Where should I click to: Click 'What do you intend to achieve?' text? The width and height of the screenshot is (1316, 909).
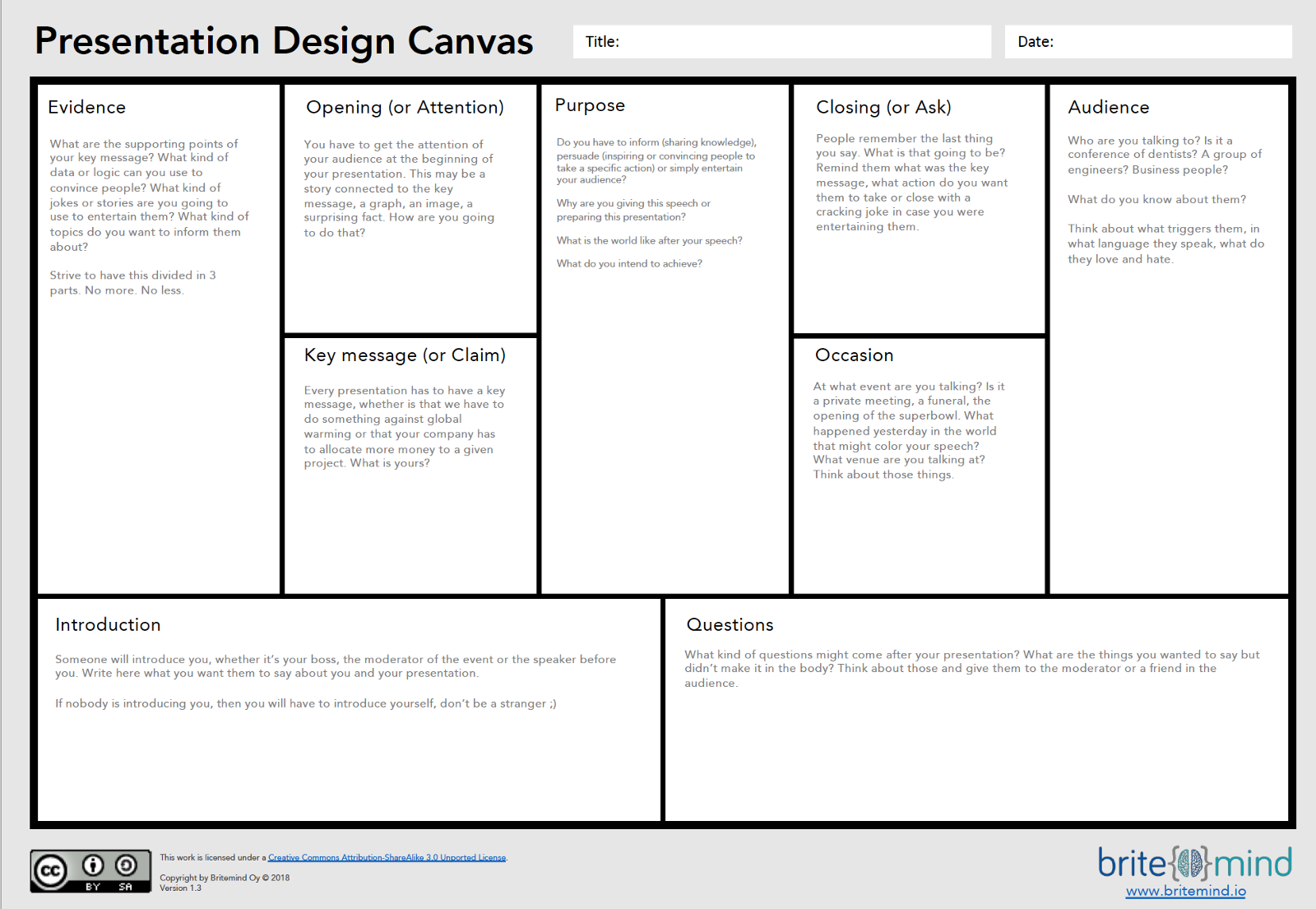click(x=629, y=264)
